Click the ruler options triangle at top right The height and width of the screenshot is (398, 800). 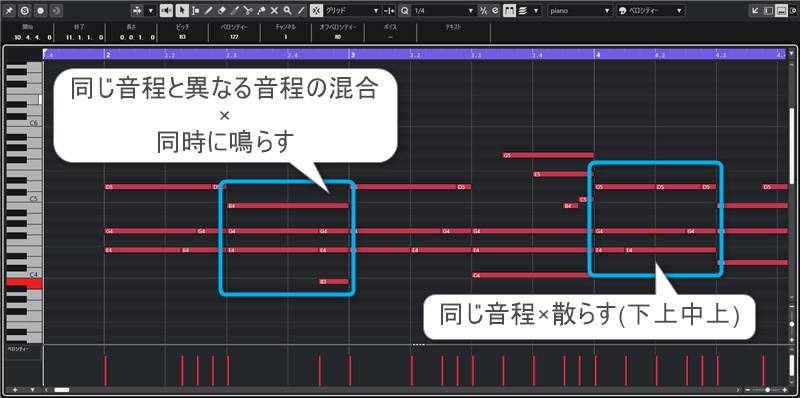(x=792, y=54)
